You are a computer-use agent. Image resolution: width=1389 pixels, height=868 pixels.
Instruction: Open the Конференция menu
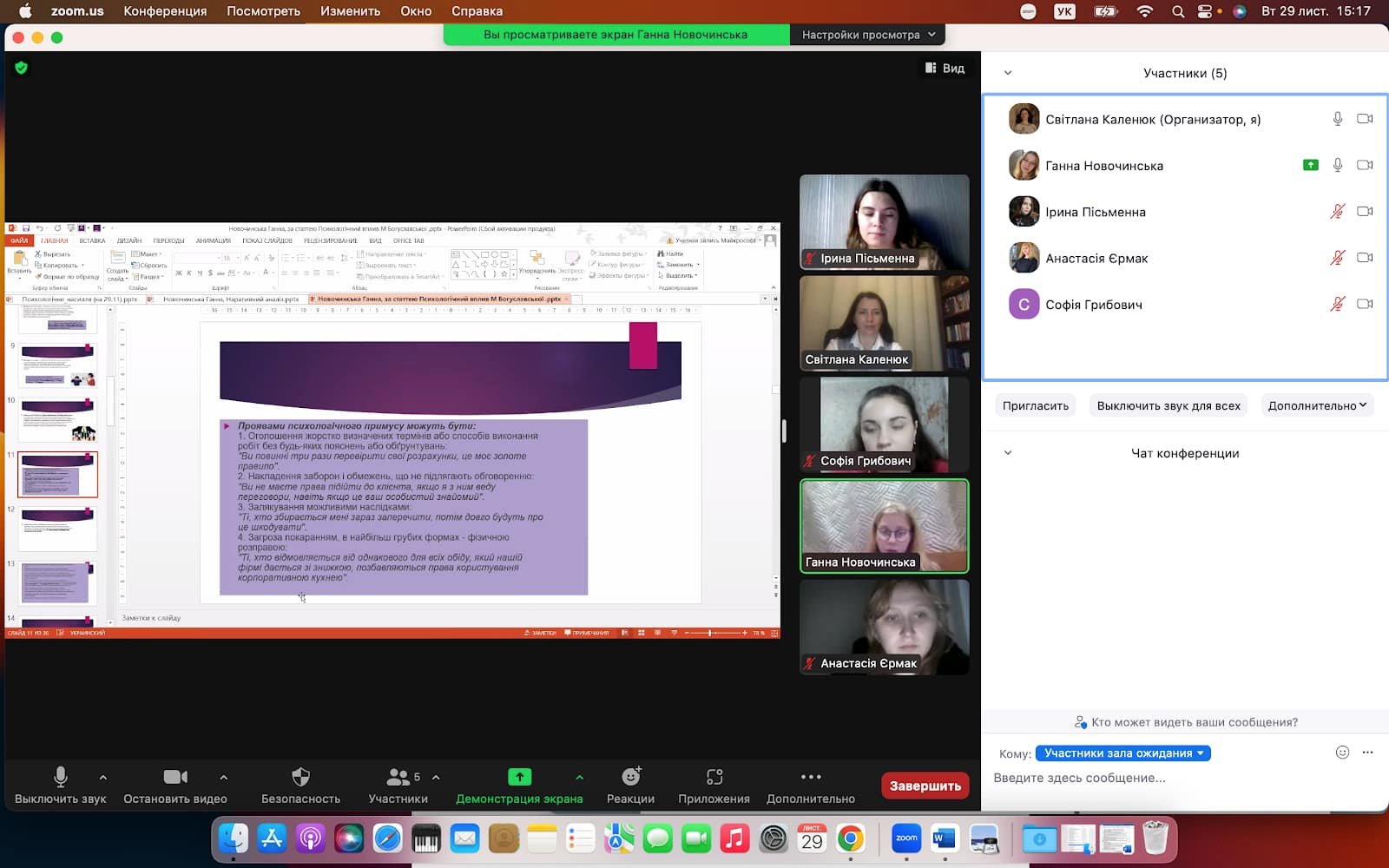pyautogui.click(x=165, y=11)
